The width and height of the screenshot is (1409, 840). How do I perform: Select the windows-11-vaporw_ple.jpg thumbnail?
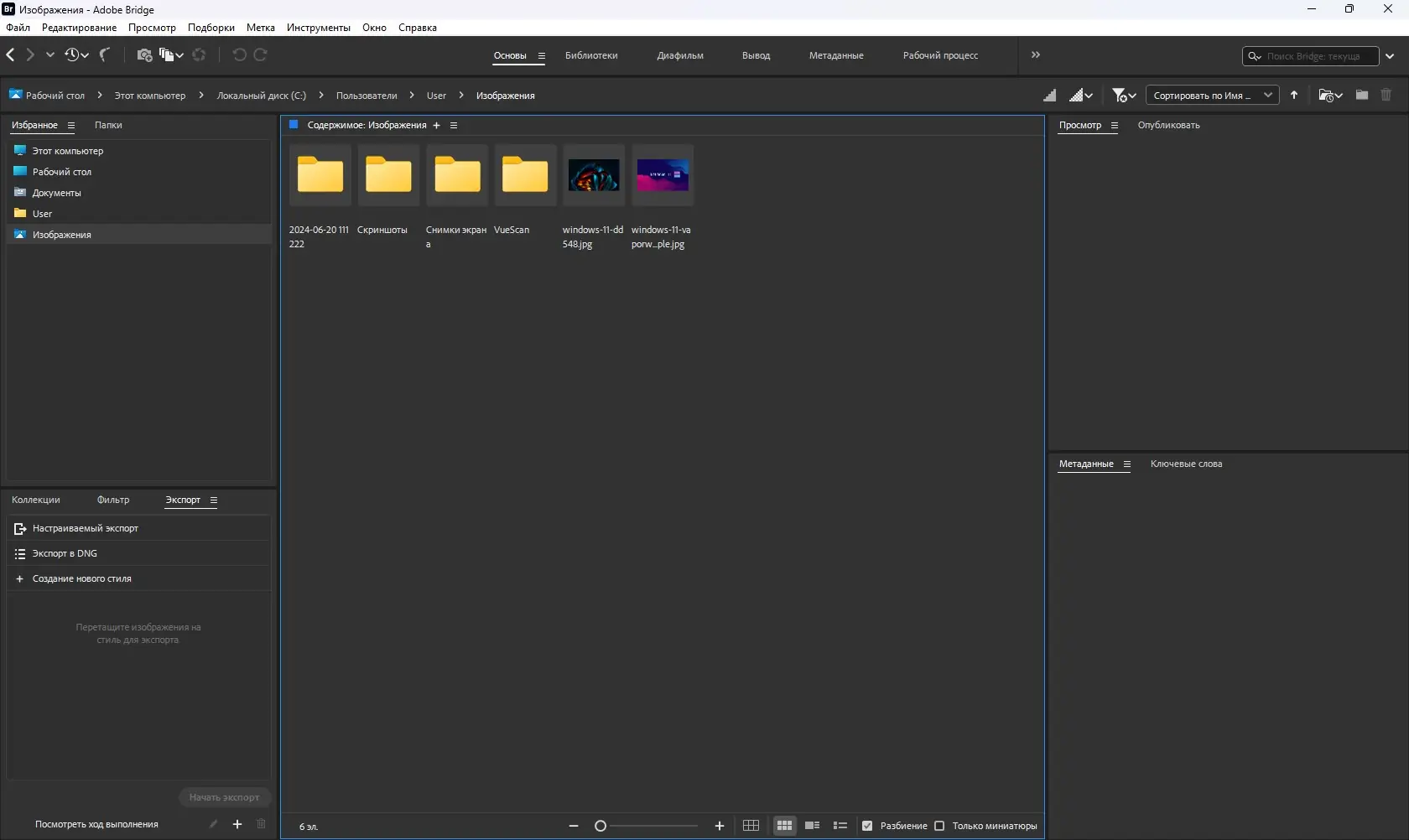[663, 176]
